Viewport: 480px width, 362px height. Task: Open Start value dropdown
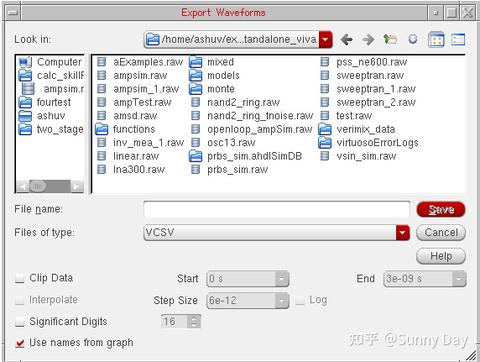282,279
